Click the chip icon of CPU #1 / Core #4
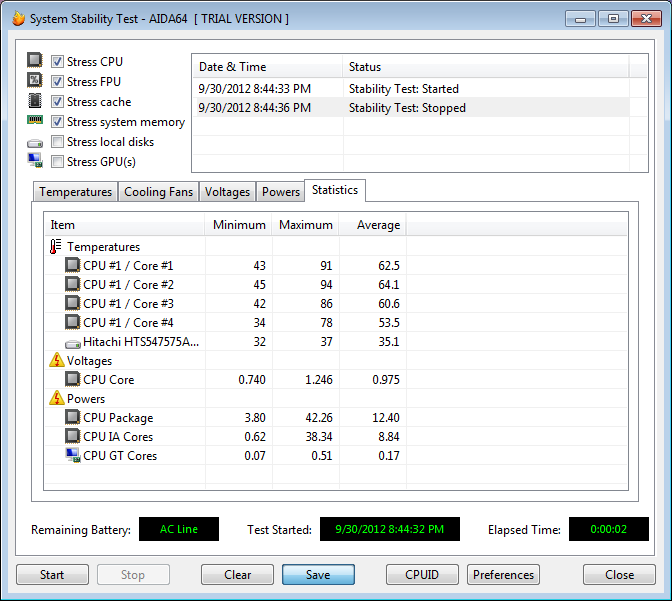Image resolution: width=672 pixels, height=601 pixels. 72,322
